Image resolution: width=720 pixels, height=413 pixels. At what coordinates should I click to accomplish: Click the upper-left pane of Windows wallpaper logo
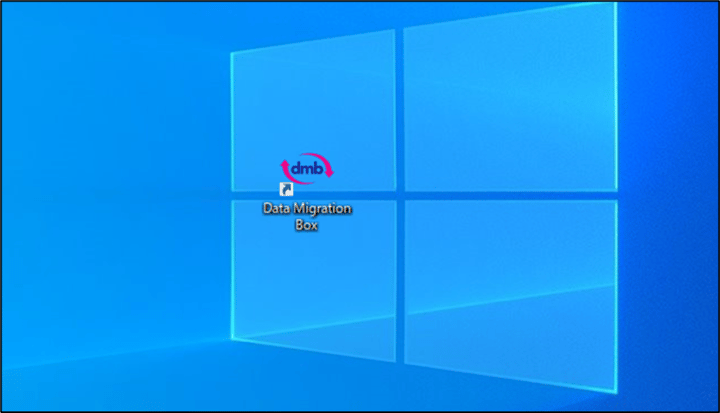click(x=315, y=110)
